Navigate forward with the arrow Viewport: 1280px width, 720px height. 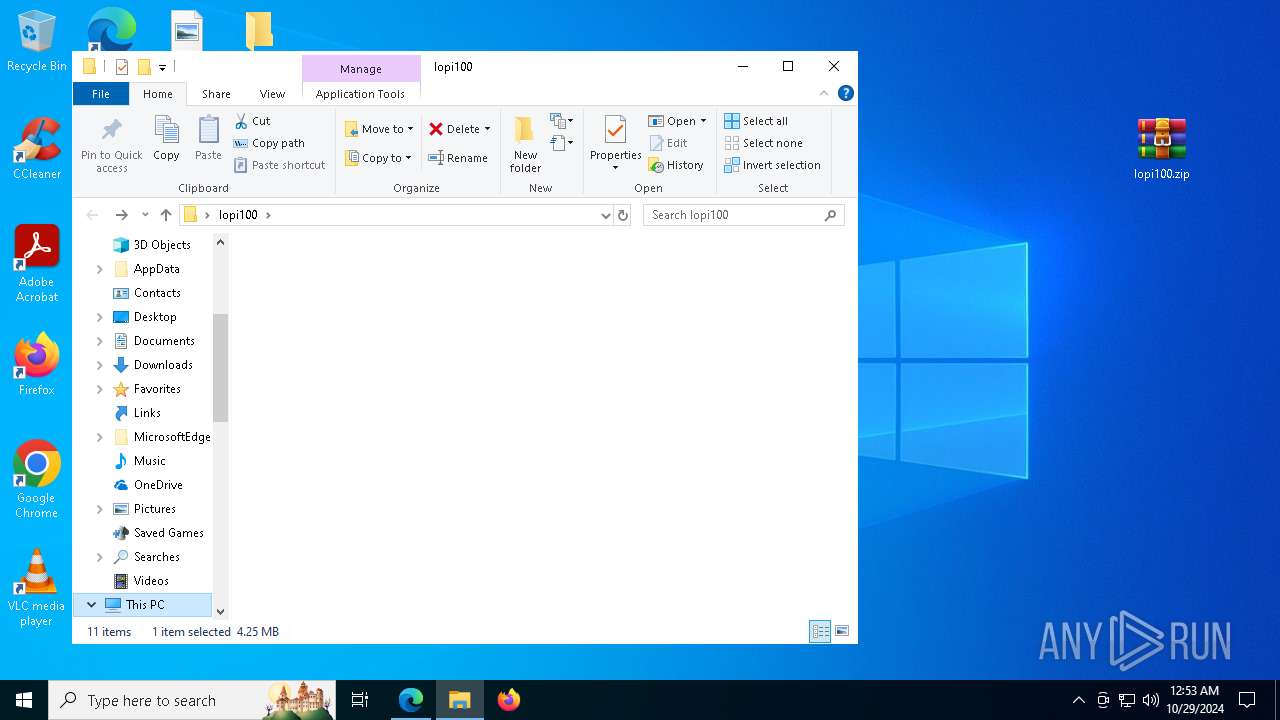coord(121,215)
